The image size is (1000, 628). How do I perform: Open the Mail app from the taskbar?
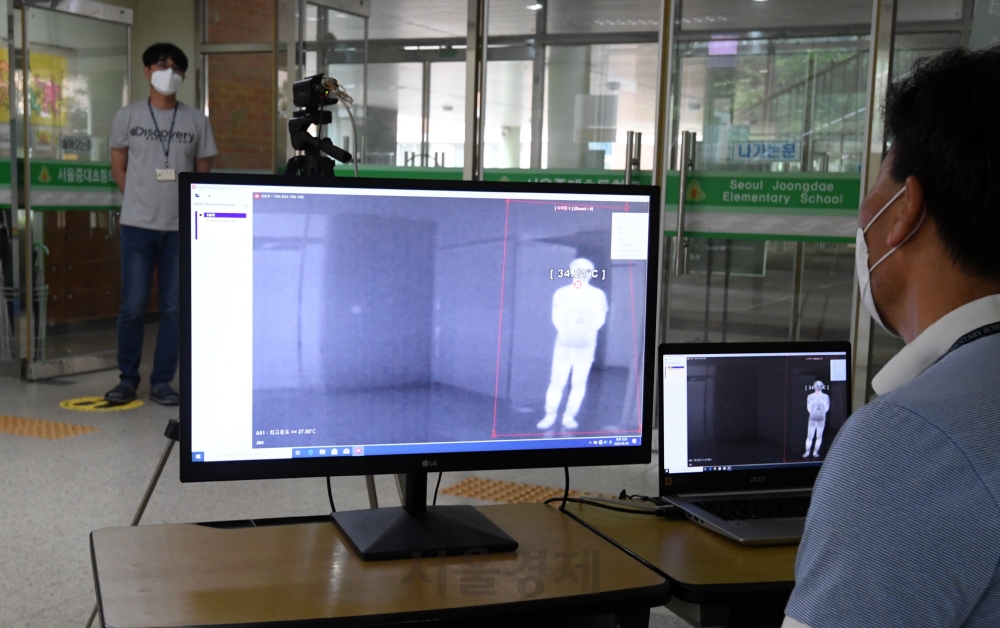346,451
